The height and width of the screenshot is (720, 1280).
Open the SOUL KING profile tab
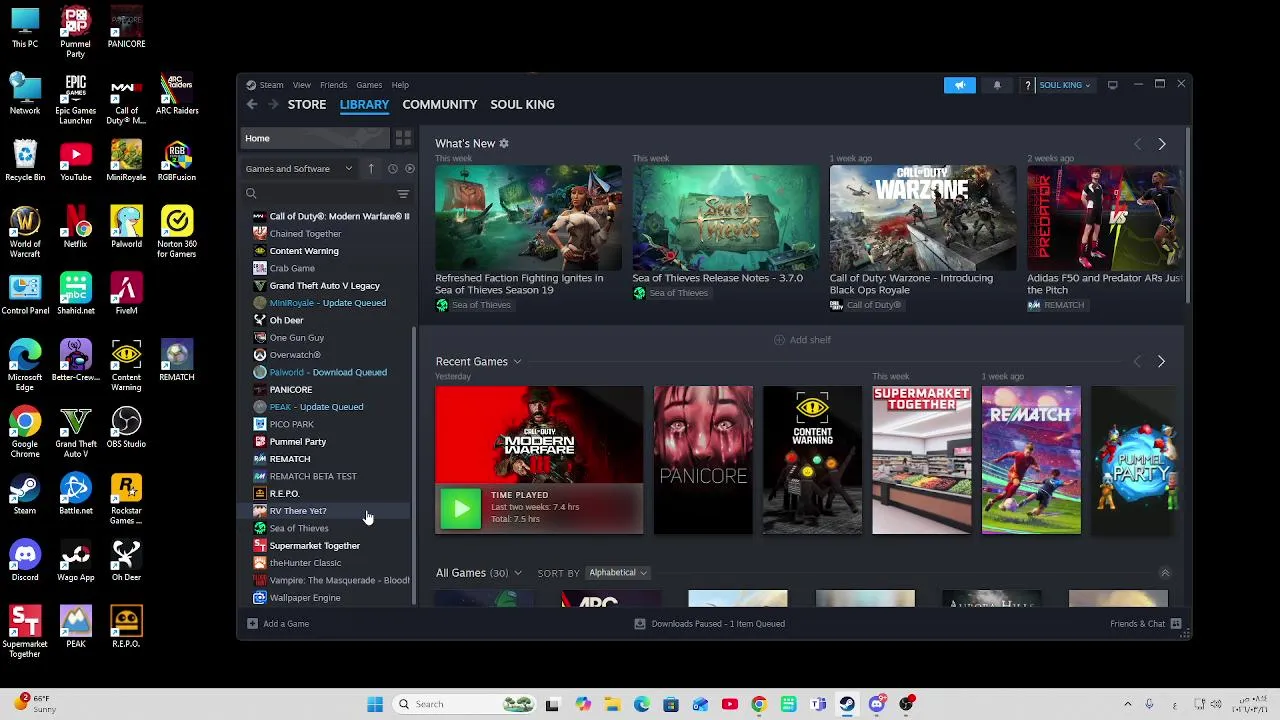click(x=522, y=105)
